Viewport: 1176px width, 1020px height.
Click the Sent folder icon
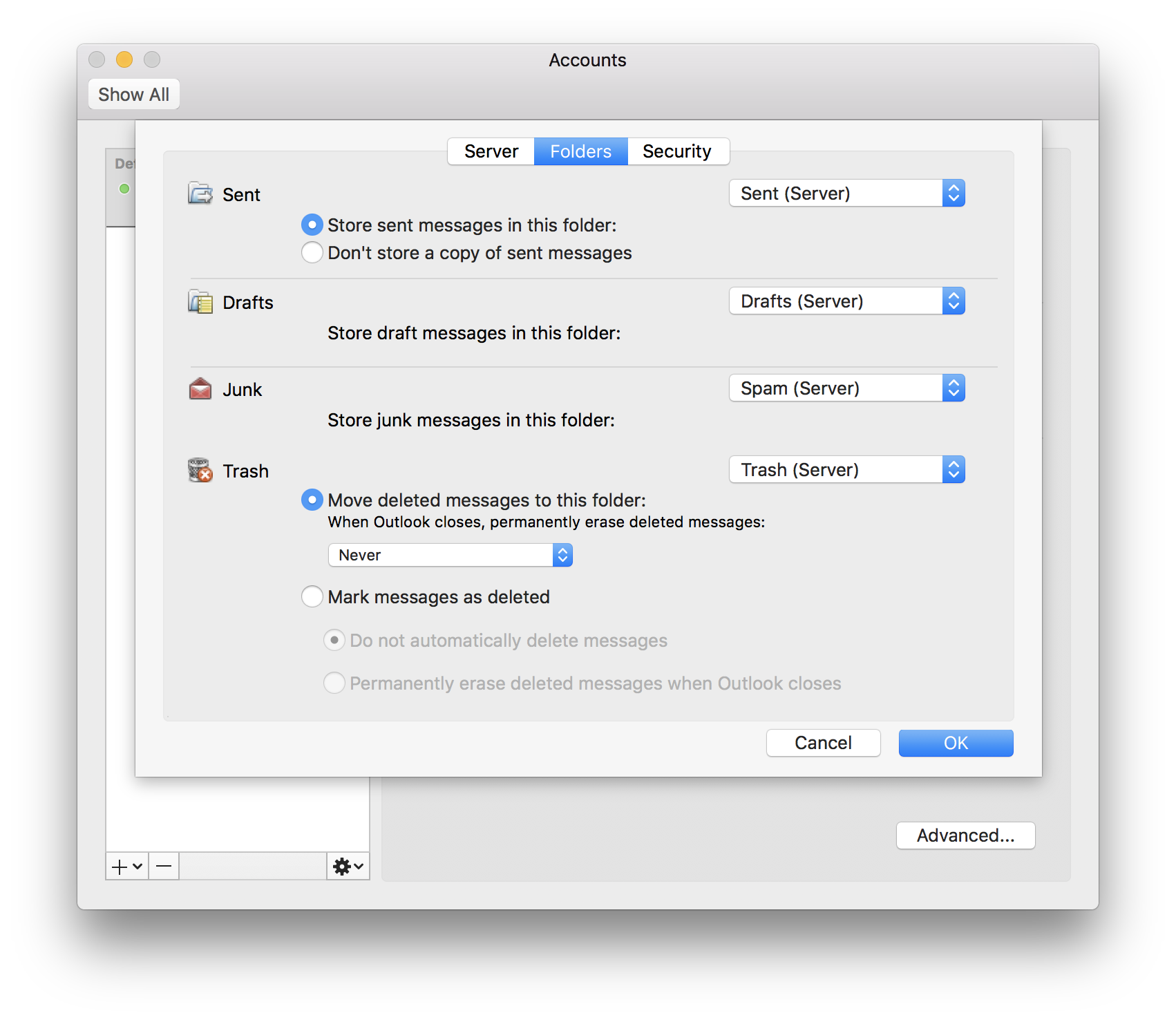coord(200,193)
